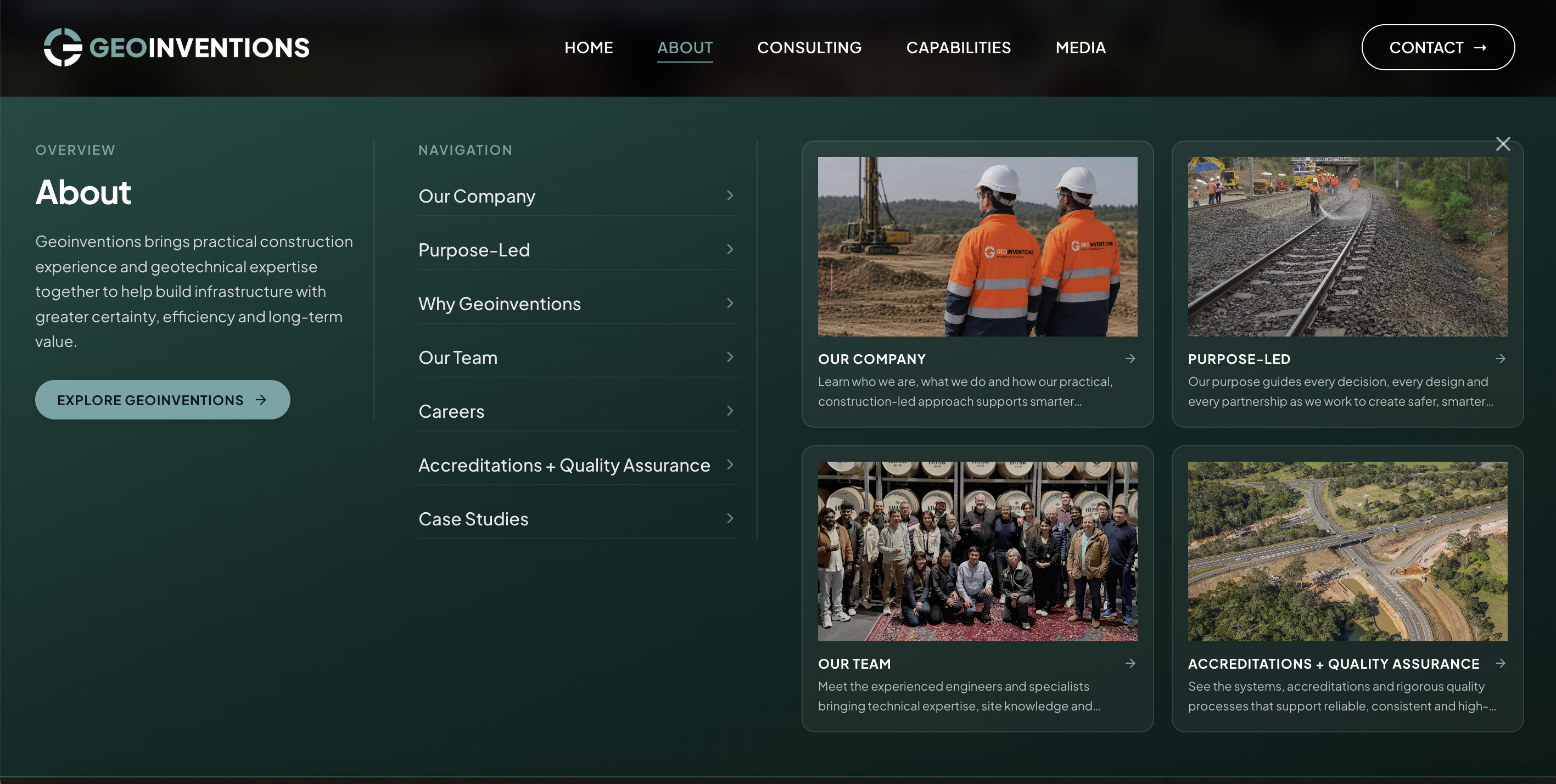Click the ACCREDITATIONS + QUALITY ASSURANCE card heading
Screen dimensions: 1556x784
tap(1334, 663)
